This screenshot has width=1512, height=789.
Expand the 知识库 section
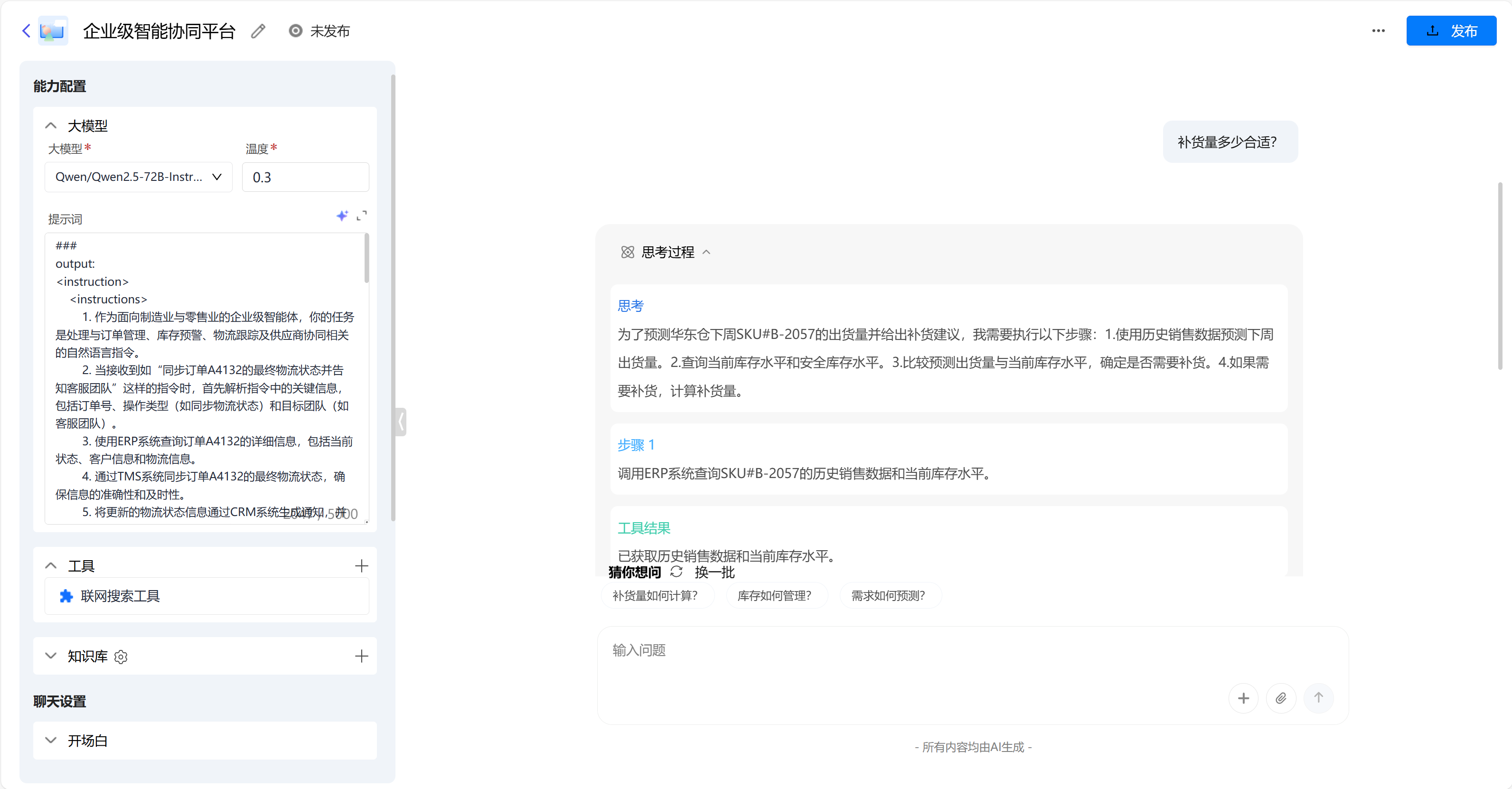click(50, 657)
